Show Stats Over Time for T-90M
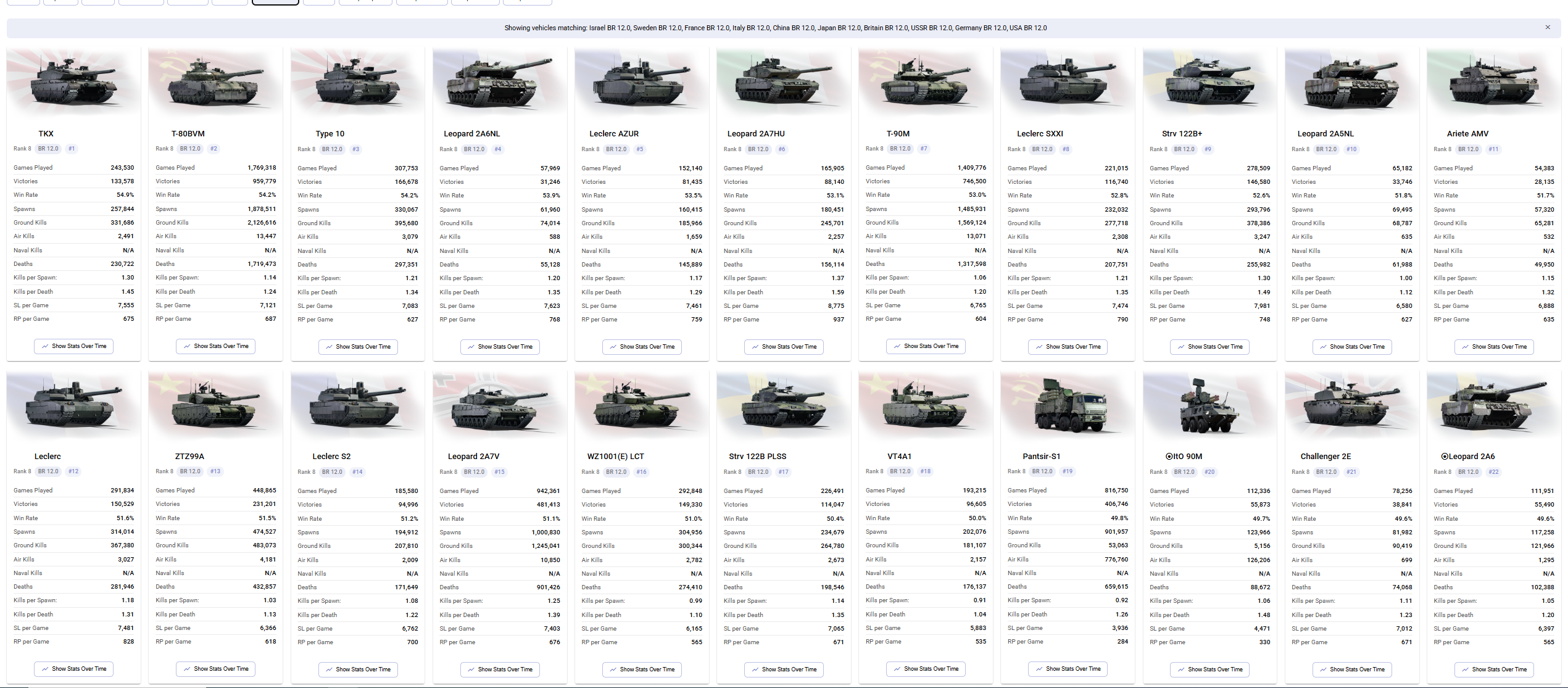The image size is (1568, 688). point(926,346)
